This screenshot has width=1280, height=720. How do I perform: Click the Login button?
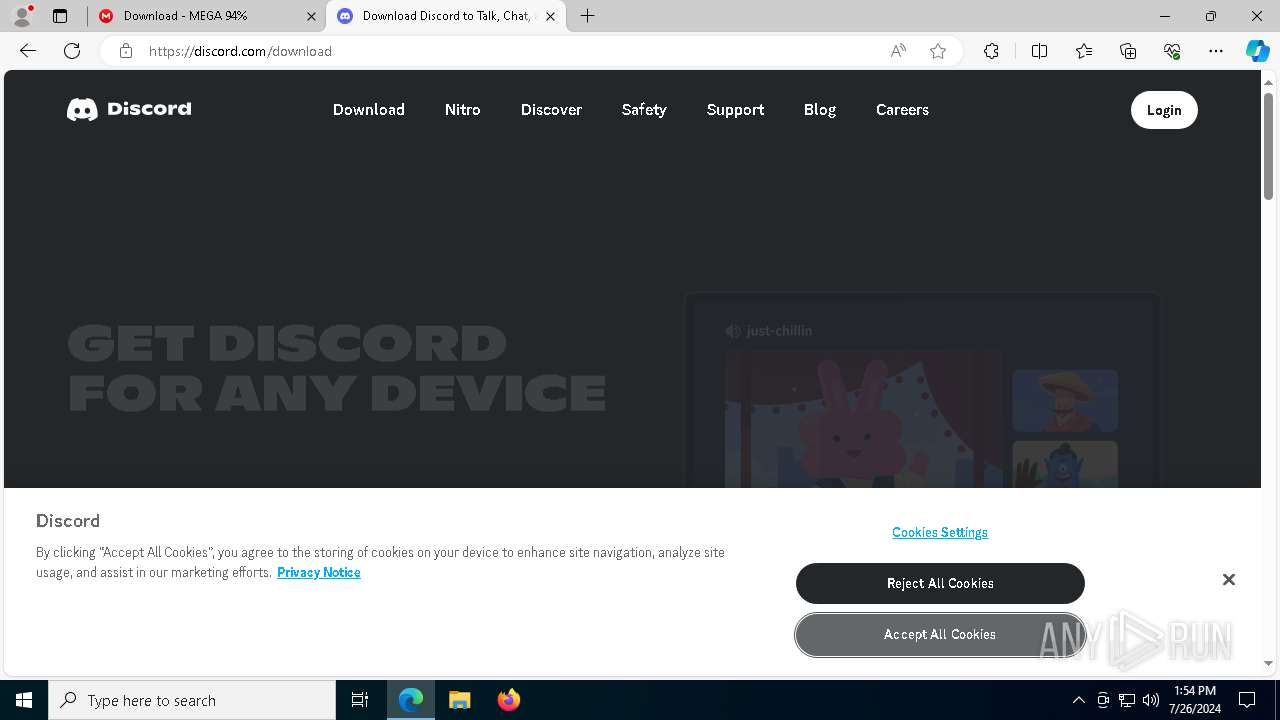(x=1164, y=110)
